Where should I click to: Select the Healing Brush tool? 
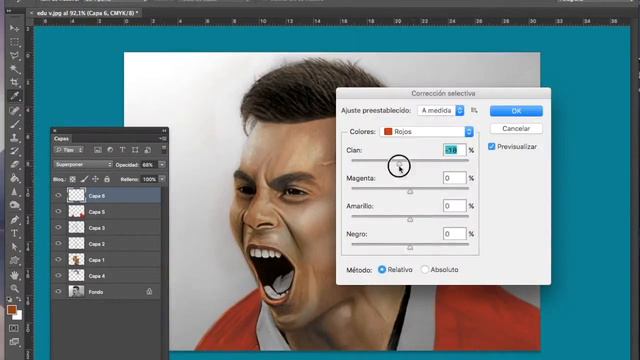point(14,110)
